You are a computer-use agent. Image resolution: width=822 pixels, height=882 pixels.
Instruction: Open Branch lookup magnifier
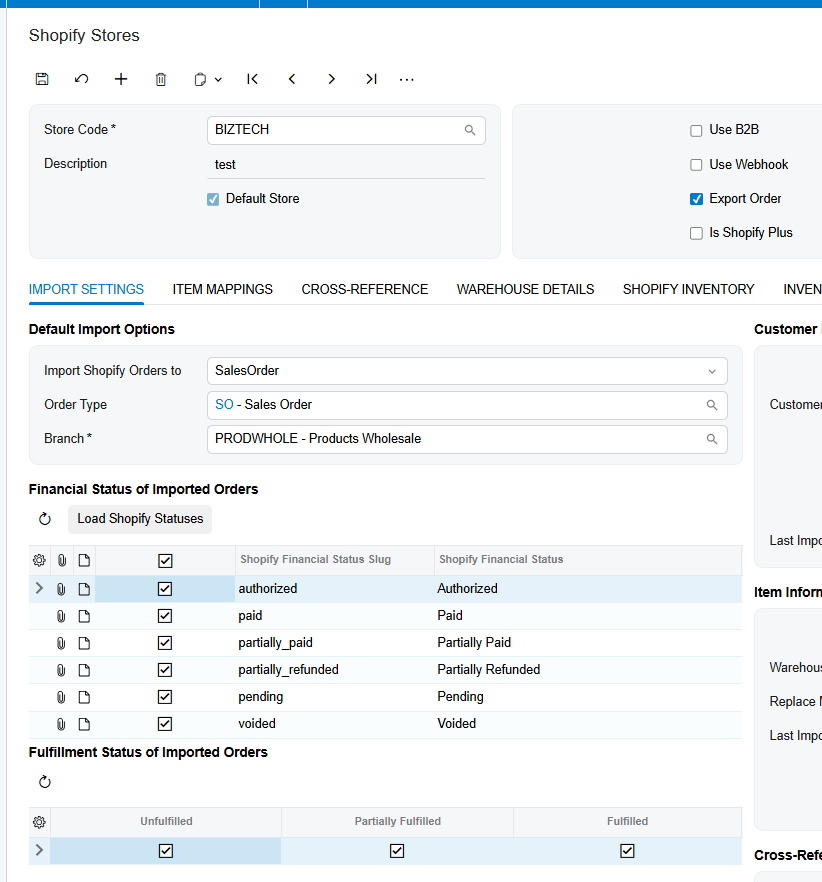pyautogui.click(x=712, y=439)
